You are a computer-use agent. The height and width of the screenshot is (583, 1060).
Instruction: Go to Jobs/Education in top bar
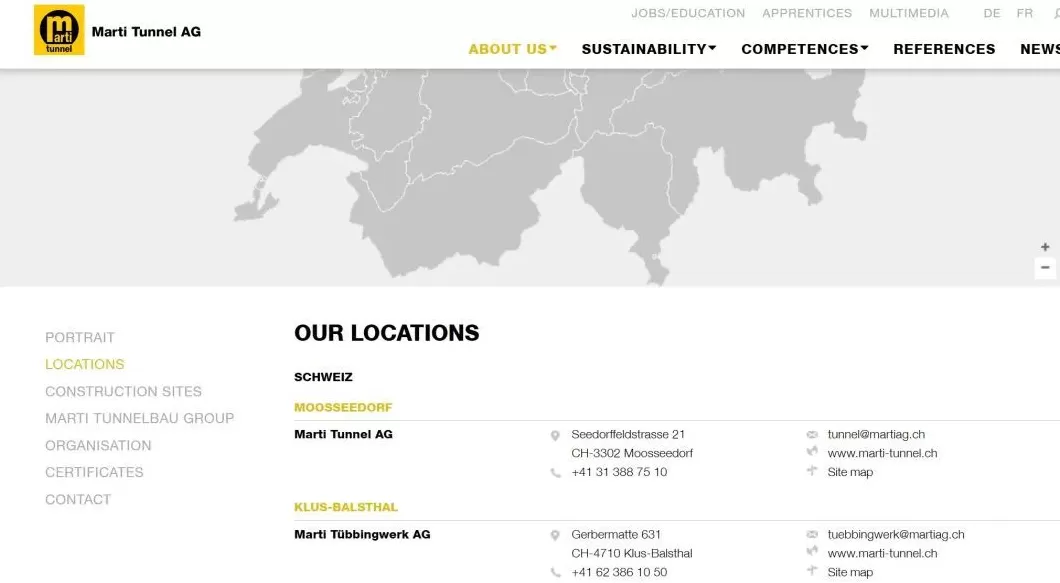[688, 13]
